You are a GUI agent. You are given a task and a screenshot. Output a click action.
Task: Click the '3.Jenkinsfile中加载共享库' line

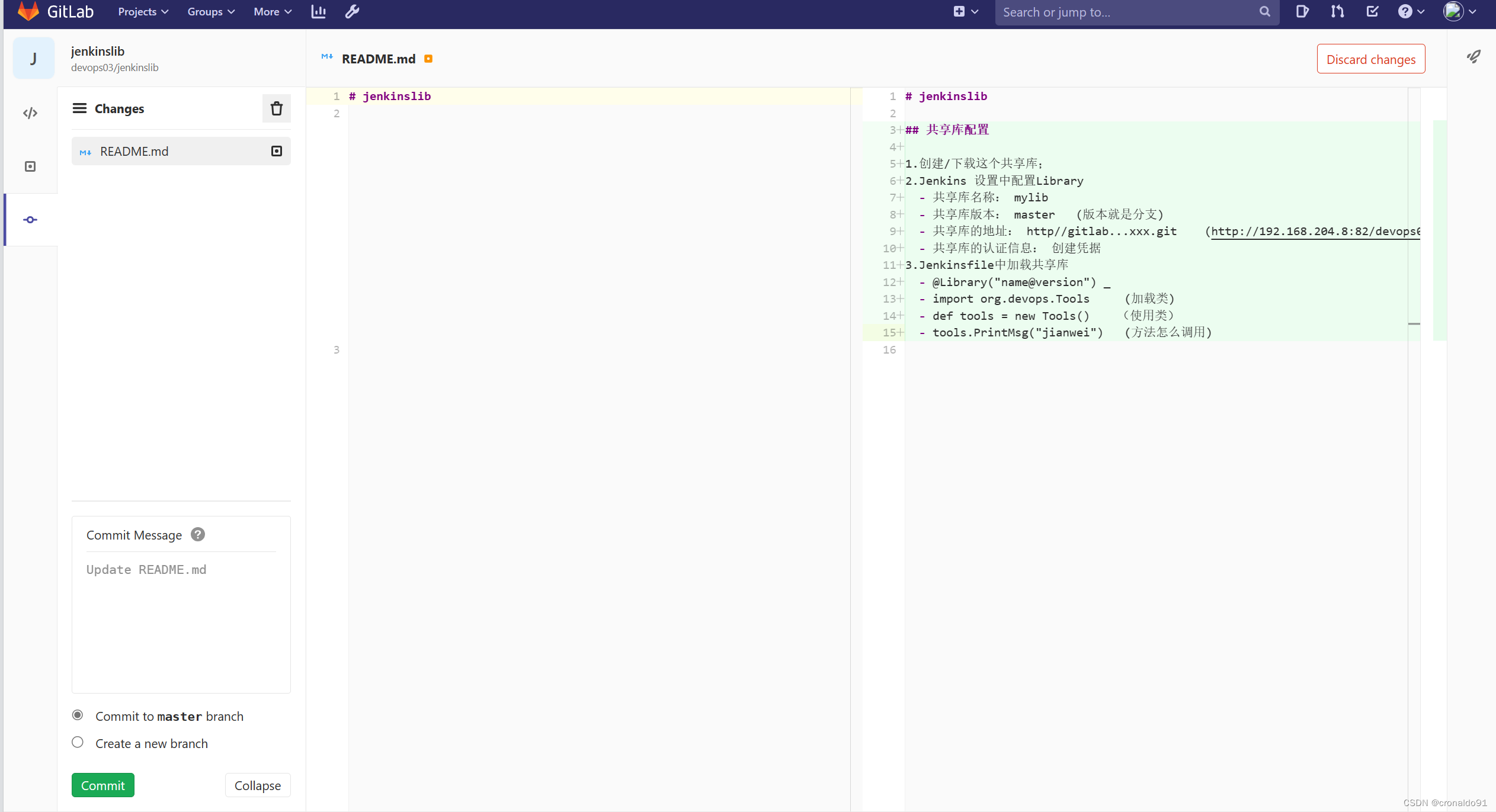coord(987,265)
